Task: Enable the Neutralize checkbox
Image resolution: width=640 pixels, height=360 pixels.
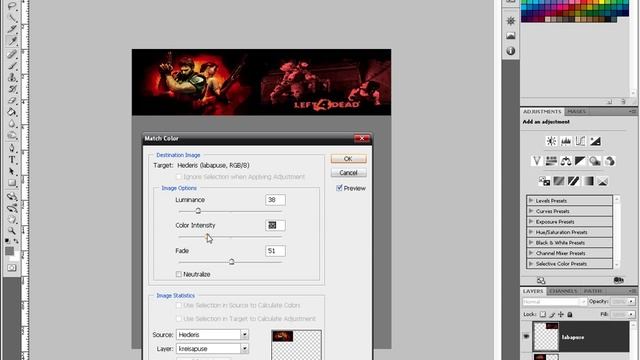Action: pos(178,274)
